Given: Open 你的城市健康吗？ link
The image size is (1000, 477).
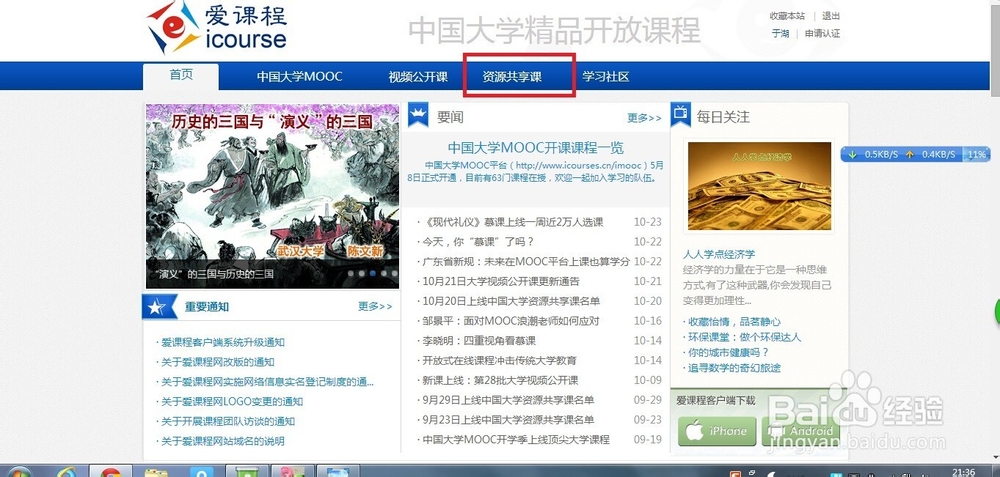Looking at the screenshot, I should click(x=728, y=353).
